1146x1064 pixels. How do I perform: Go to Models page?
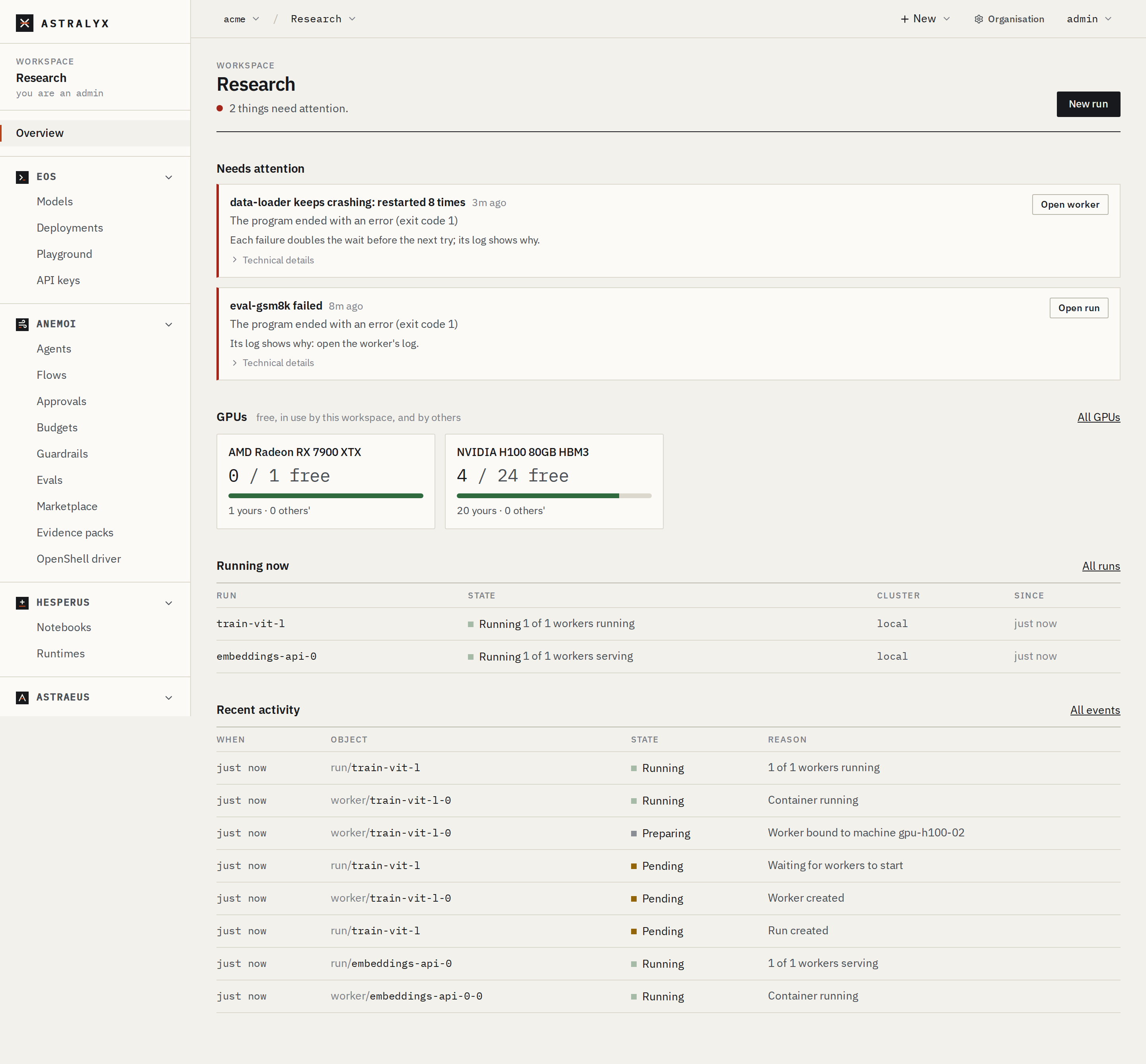point(55,201)
